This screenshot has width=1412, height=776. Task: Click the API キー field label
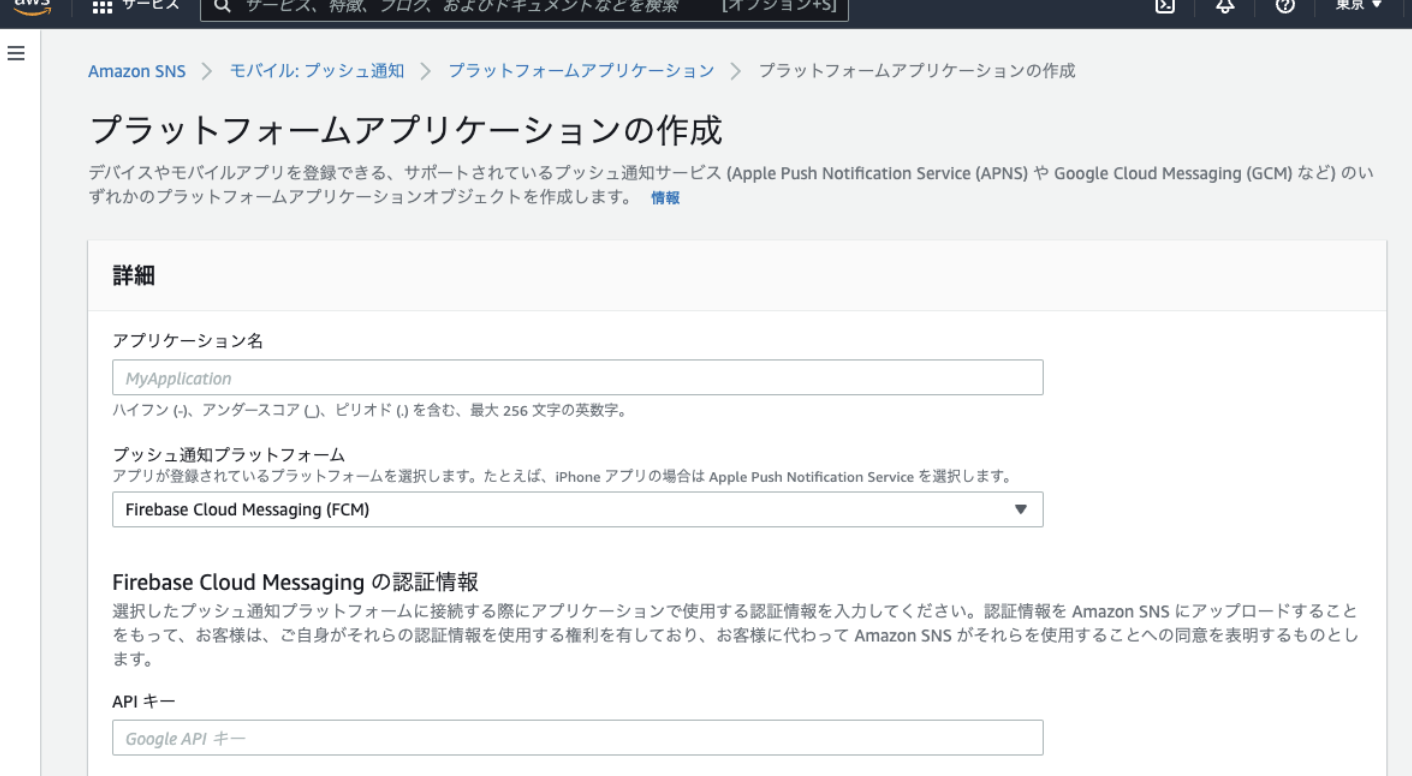pyautogui.click(x=144, y=701)
